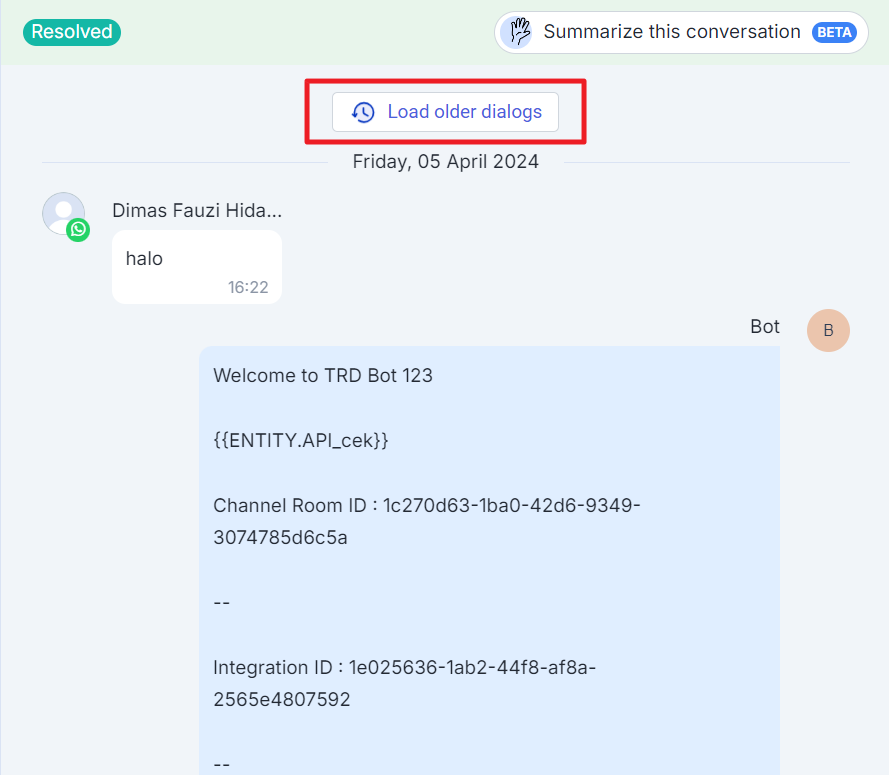
Task: Click the blue BETA badge
Action: click(x=834, y=32)
